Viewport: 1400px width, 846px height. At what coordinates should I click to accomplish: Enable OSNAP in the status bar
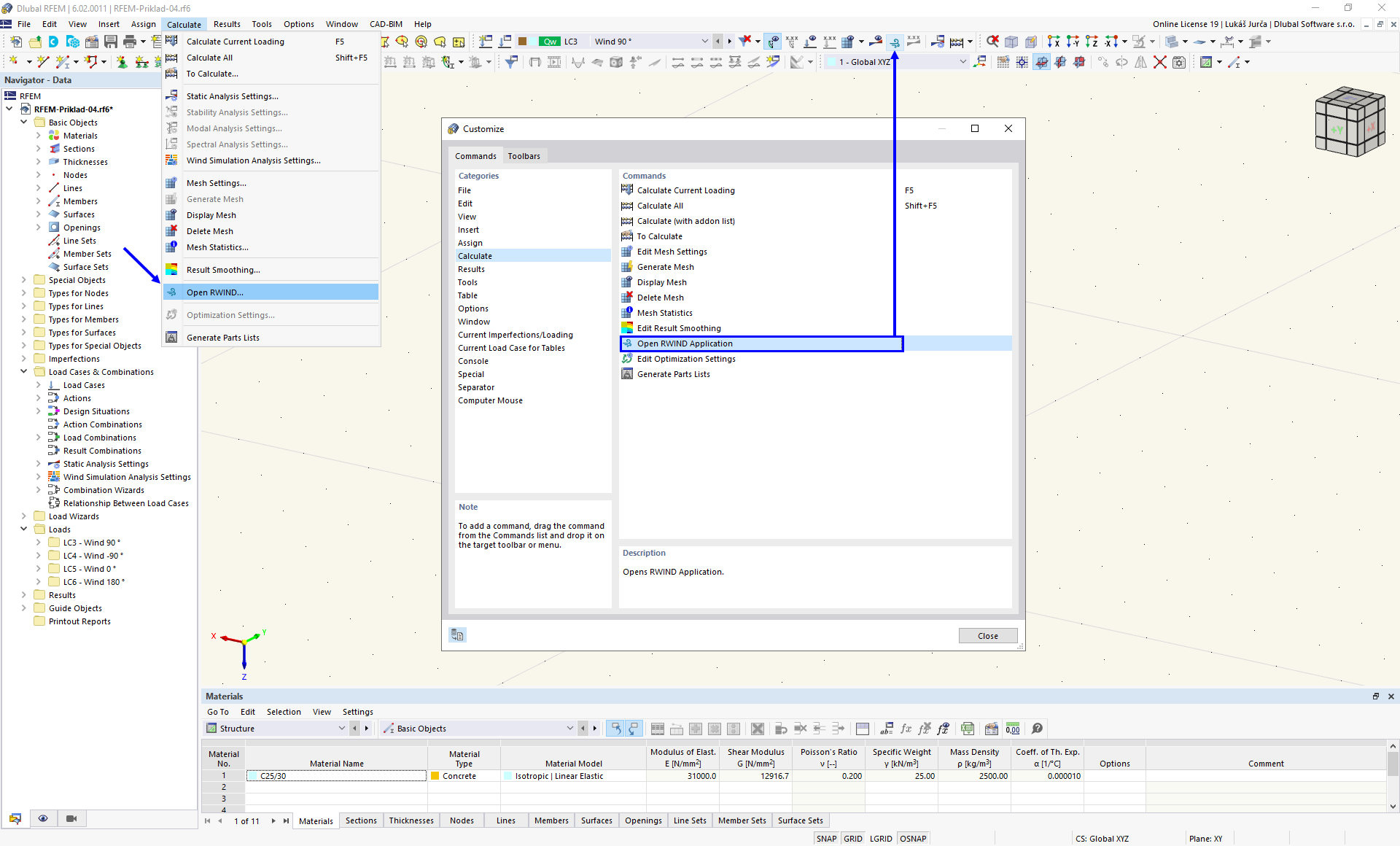click(x=913, y=839)
